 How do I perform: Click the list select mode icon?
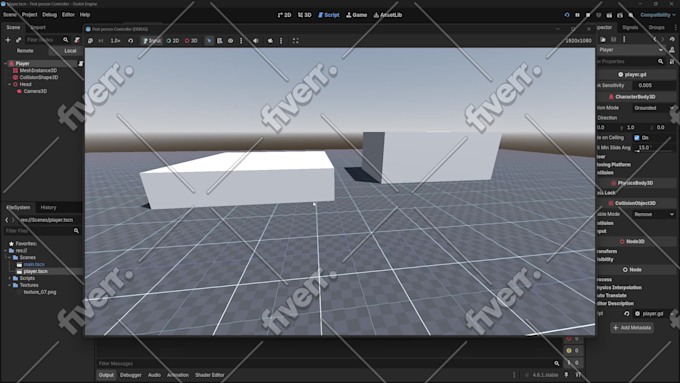pos(220,41)
